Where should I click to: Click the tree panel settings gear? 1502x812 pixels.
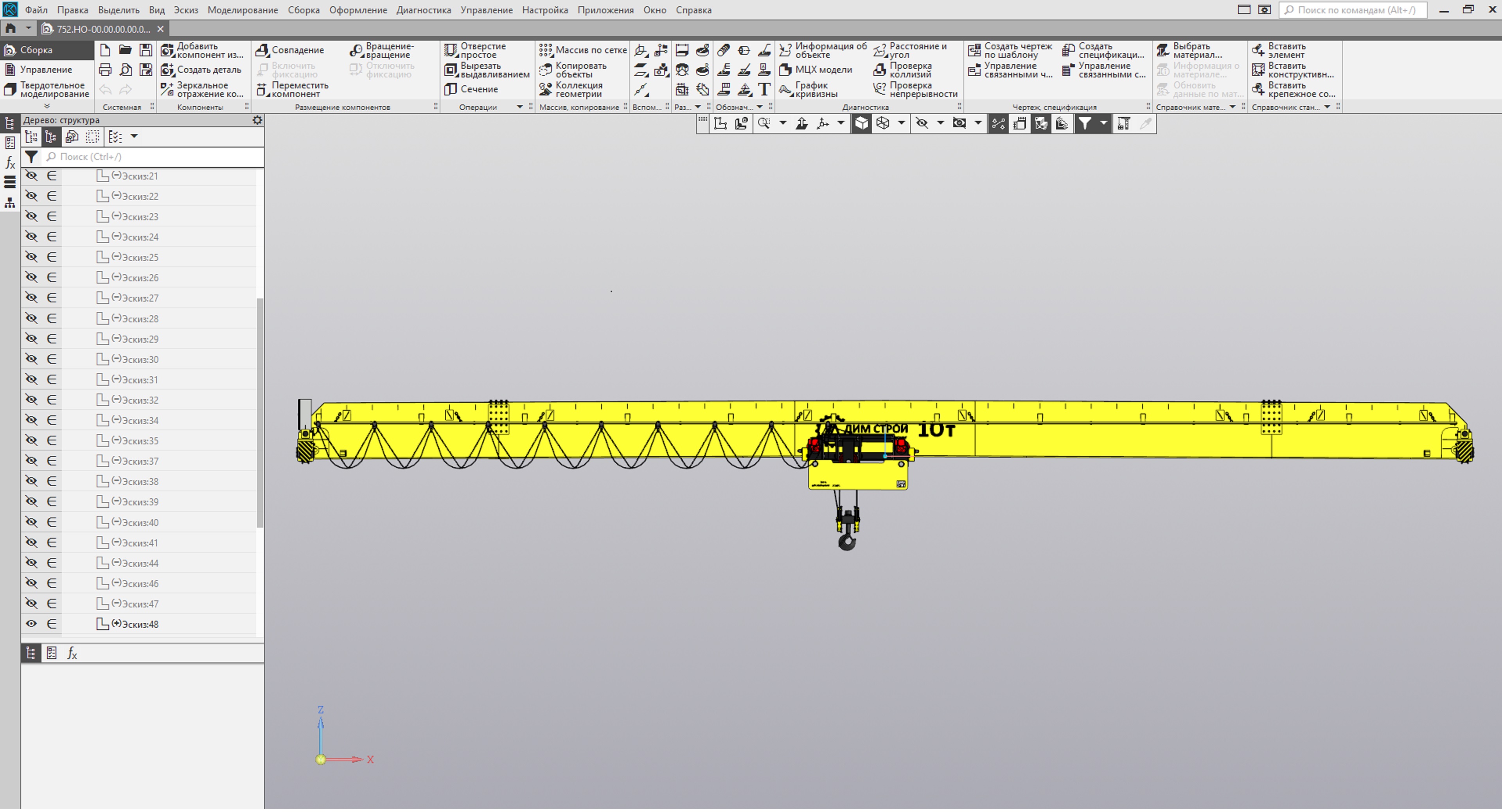coord(257,120)
